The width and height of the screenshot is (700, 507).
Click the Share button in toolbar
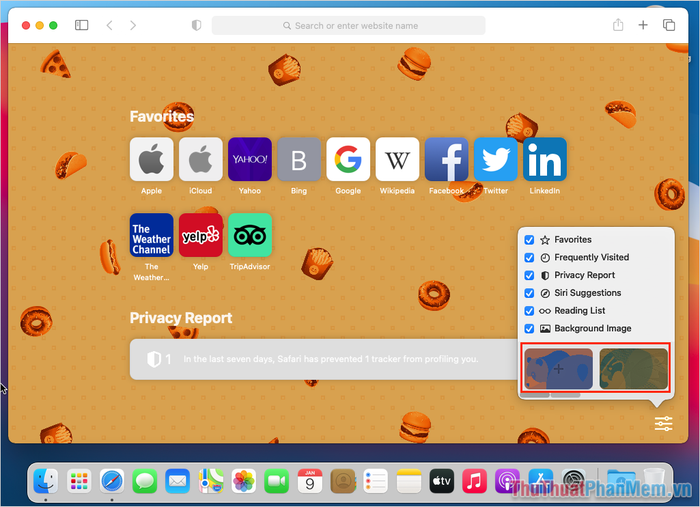pyautogui.click(x=618, y=25)
